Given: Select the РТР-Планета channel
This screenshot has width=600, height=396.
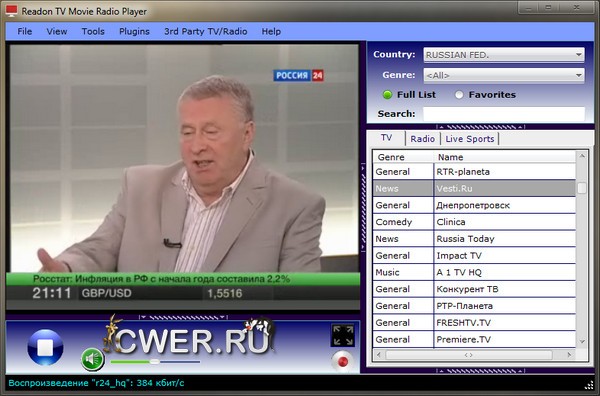Looking at the screenshot, I should pyautogui.click(x=474, y=306).
